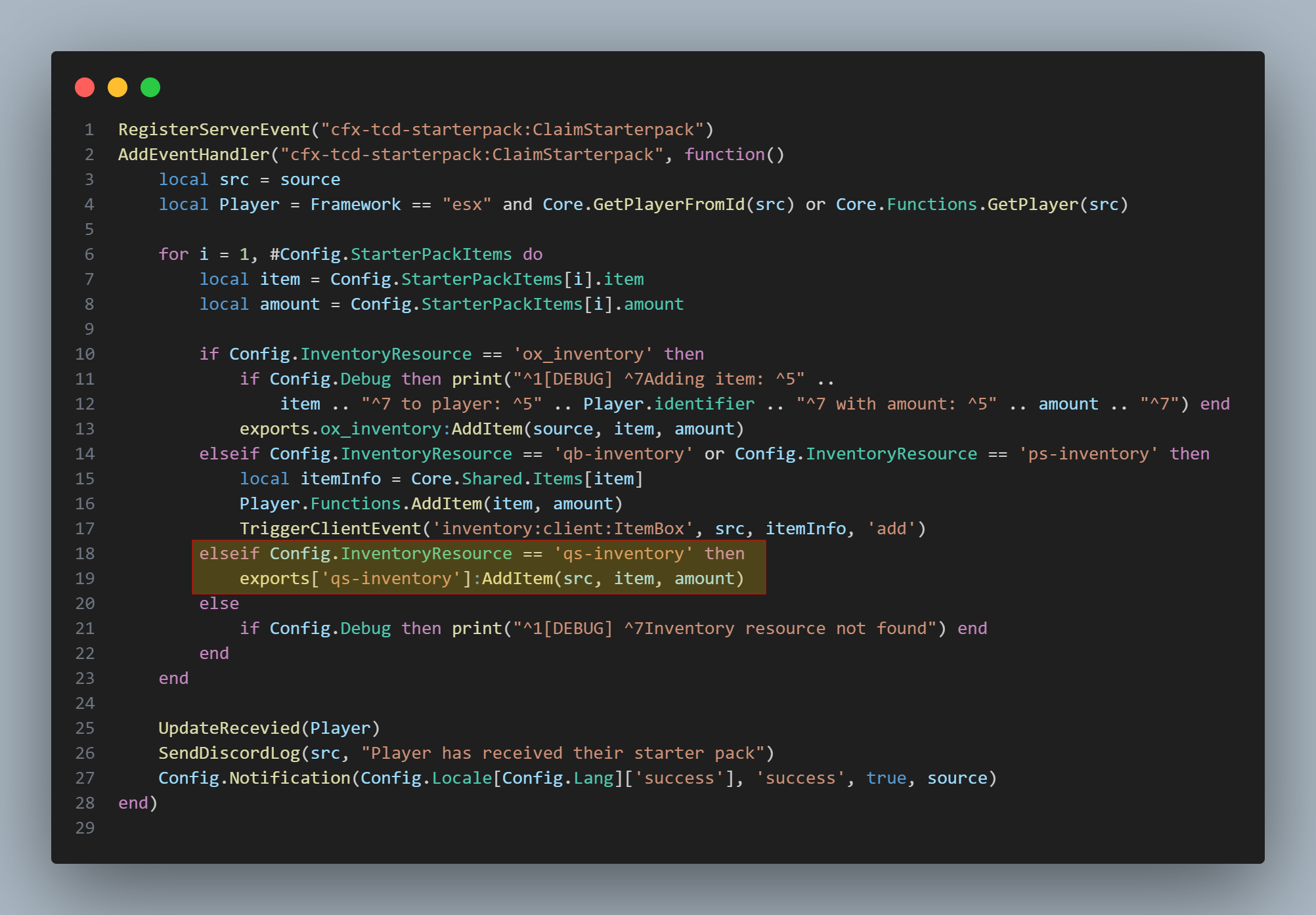1316x915 pixels.
Task: Click GetPlayerFromId method call
Action: pos(669,204)
